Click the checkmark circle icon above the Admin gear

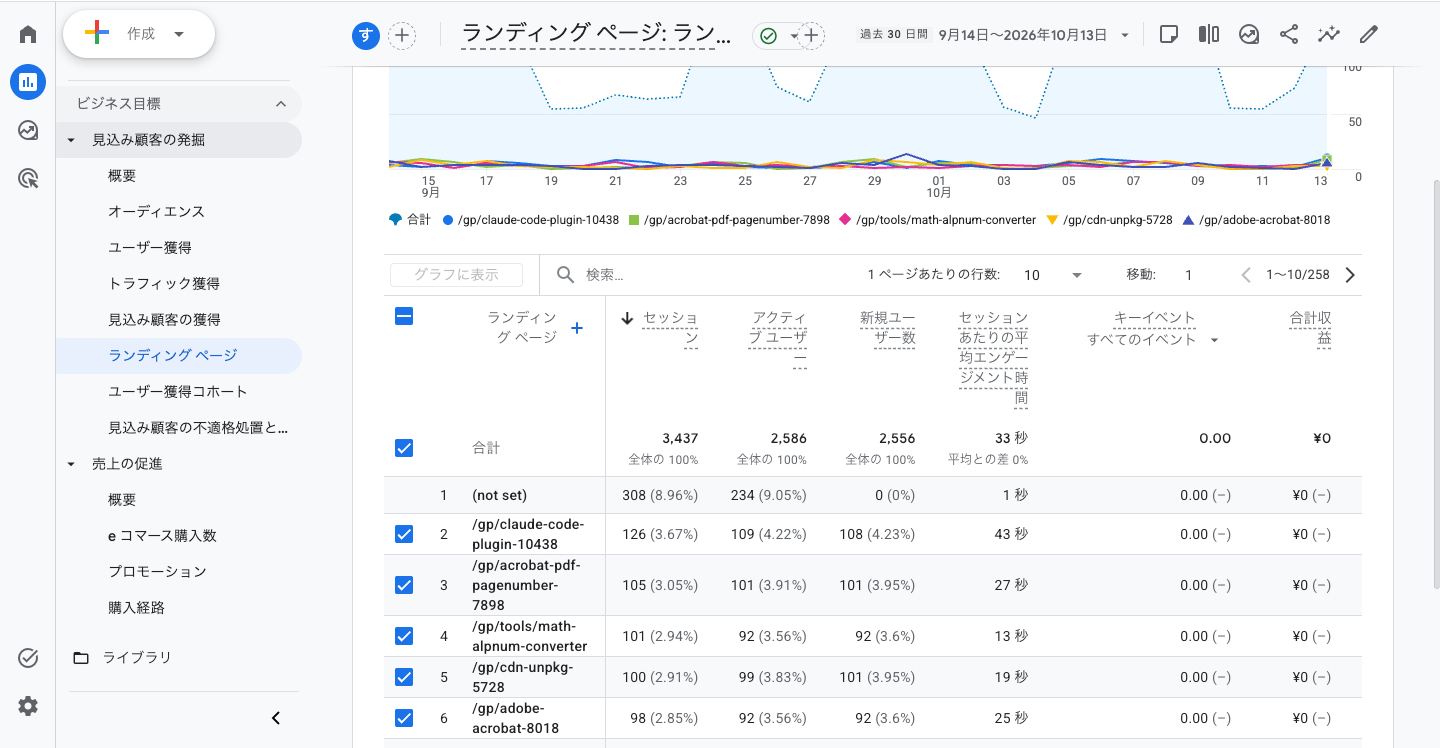click(28, 658)
